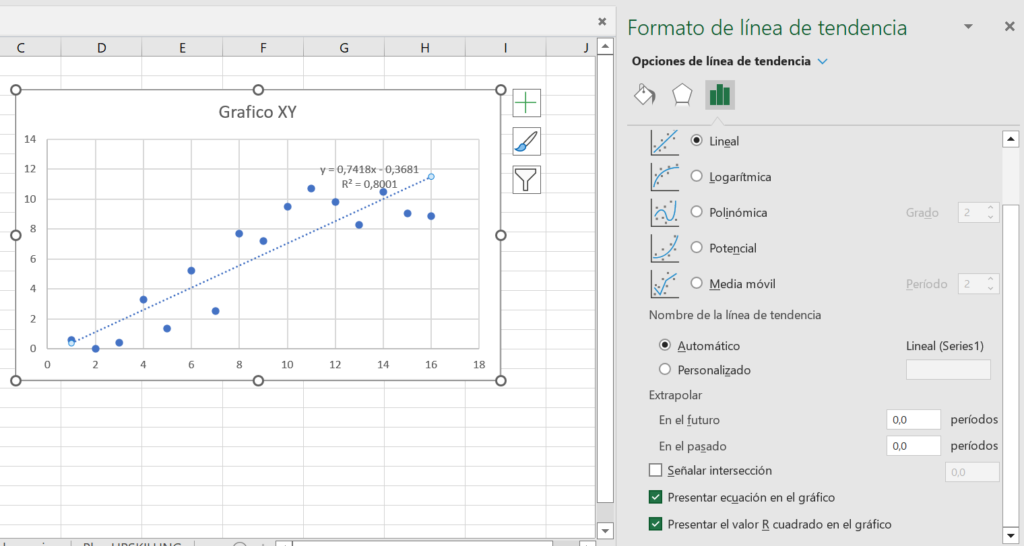Click the Grafico XY chart title
The image size is (1024, 546).
257,112
